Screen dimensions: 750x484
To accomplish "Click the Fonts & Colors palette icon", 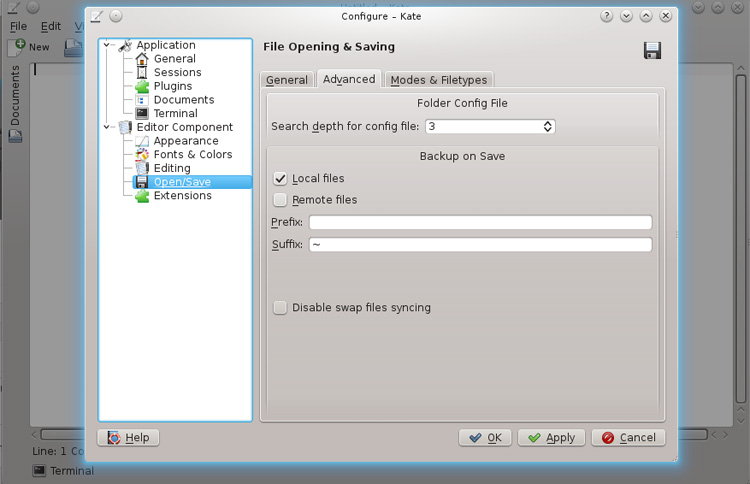I will [x=142, y=154].
